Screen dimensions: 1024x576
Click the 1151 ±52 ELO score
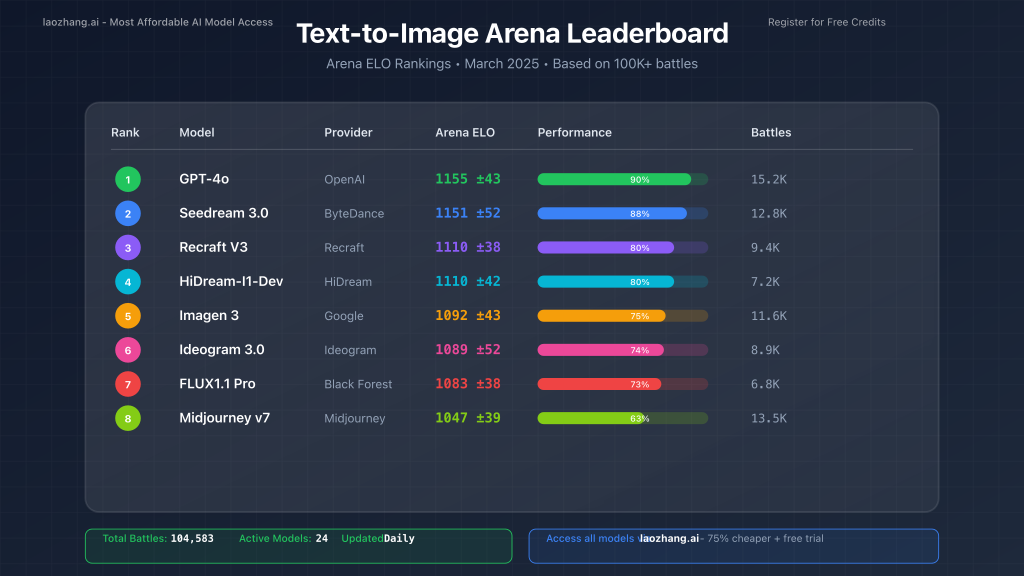coord(468,213)
